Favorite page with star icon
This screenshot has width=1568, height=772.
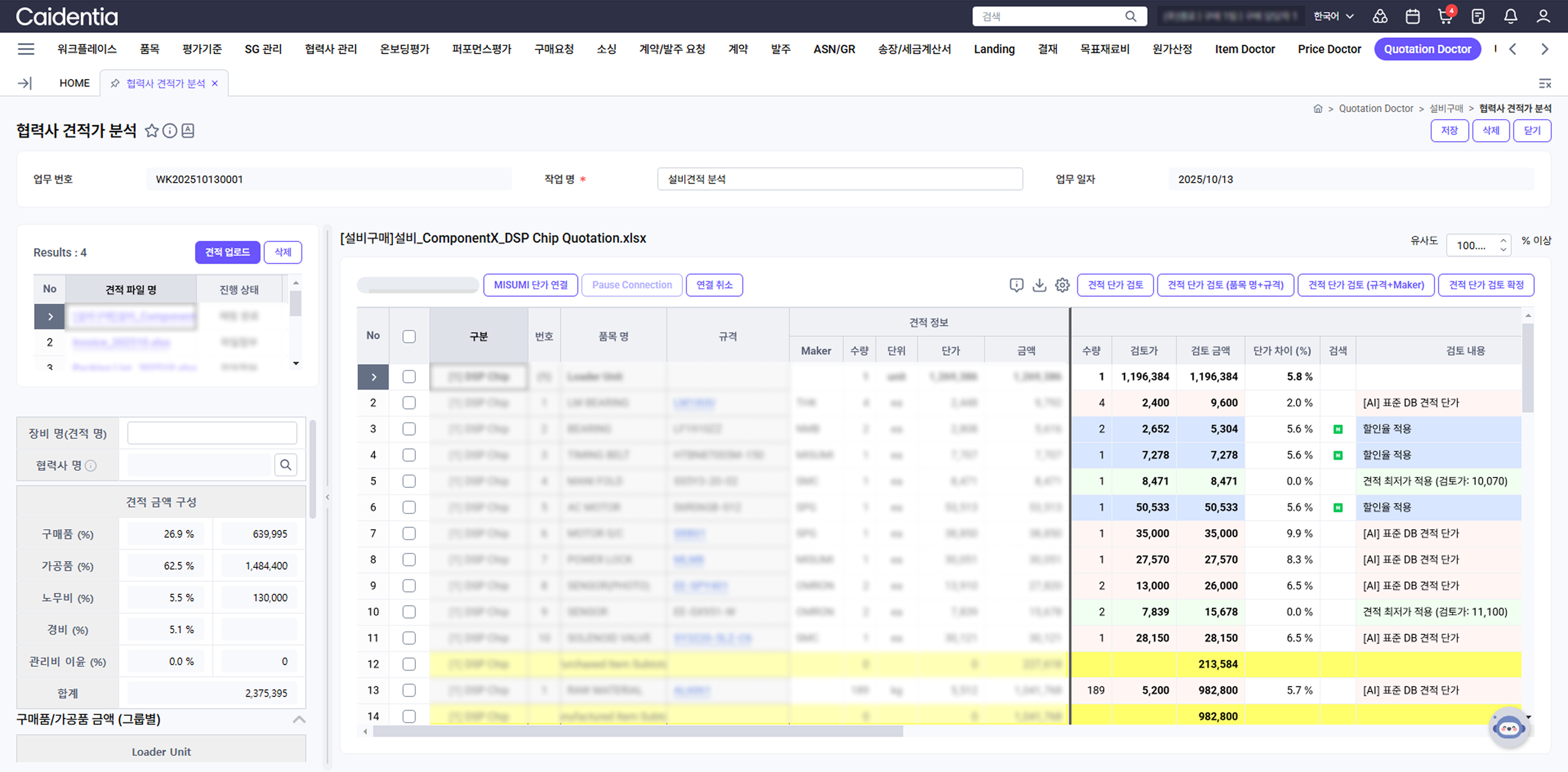coord(151,131)
